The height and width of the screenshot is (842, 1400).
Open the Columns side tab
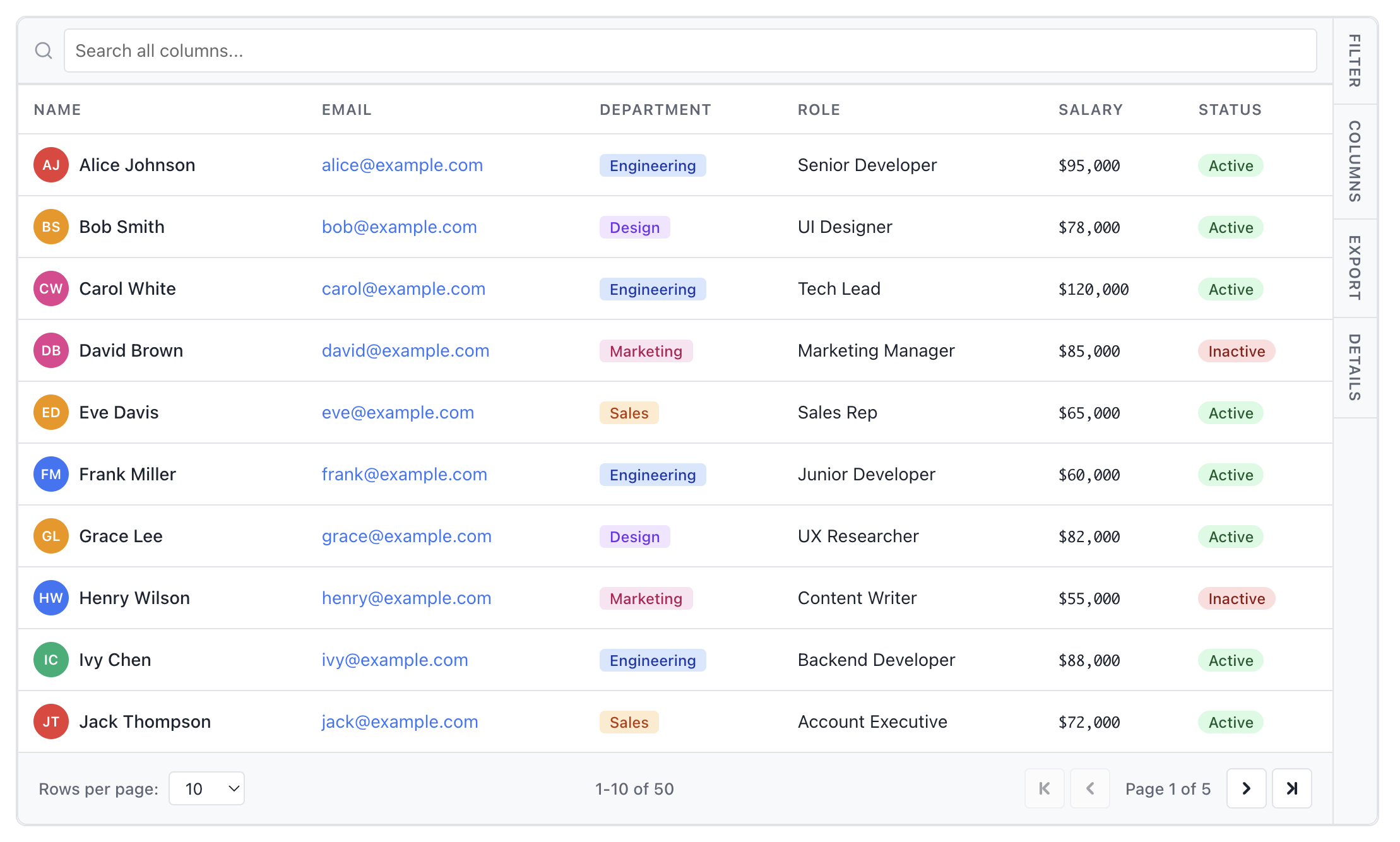click(1355, 162)
